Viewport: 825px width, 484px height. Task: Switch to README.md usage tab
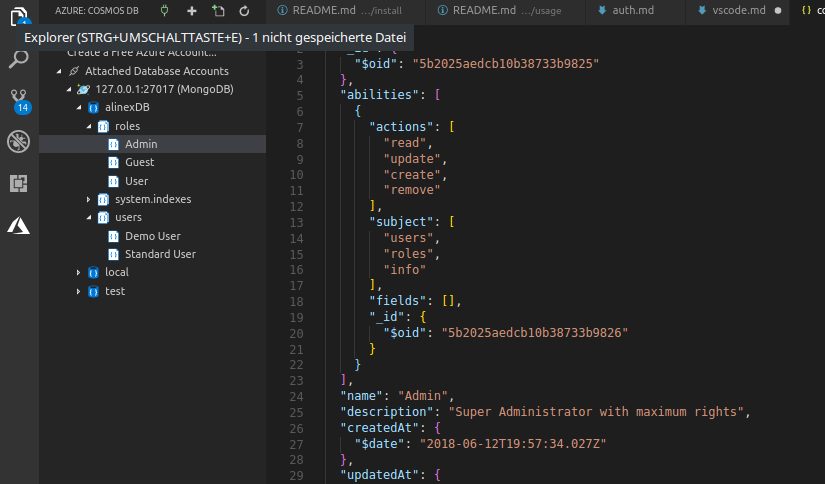506,11
